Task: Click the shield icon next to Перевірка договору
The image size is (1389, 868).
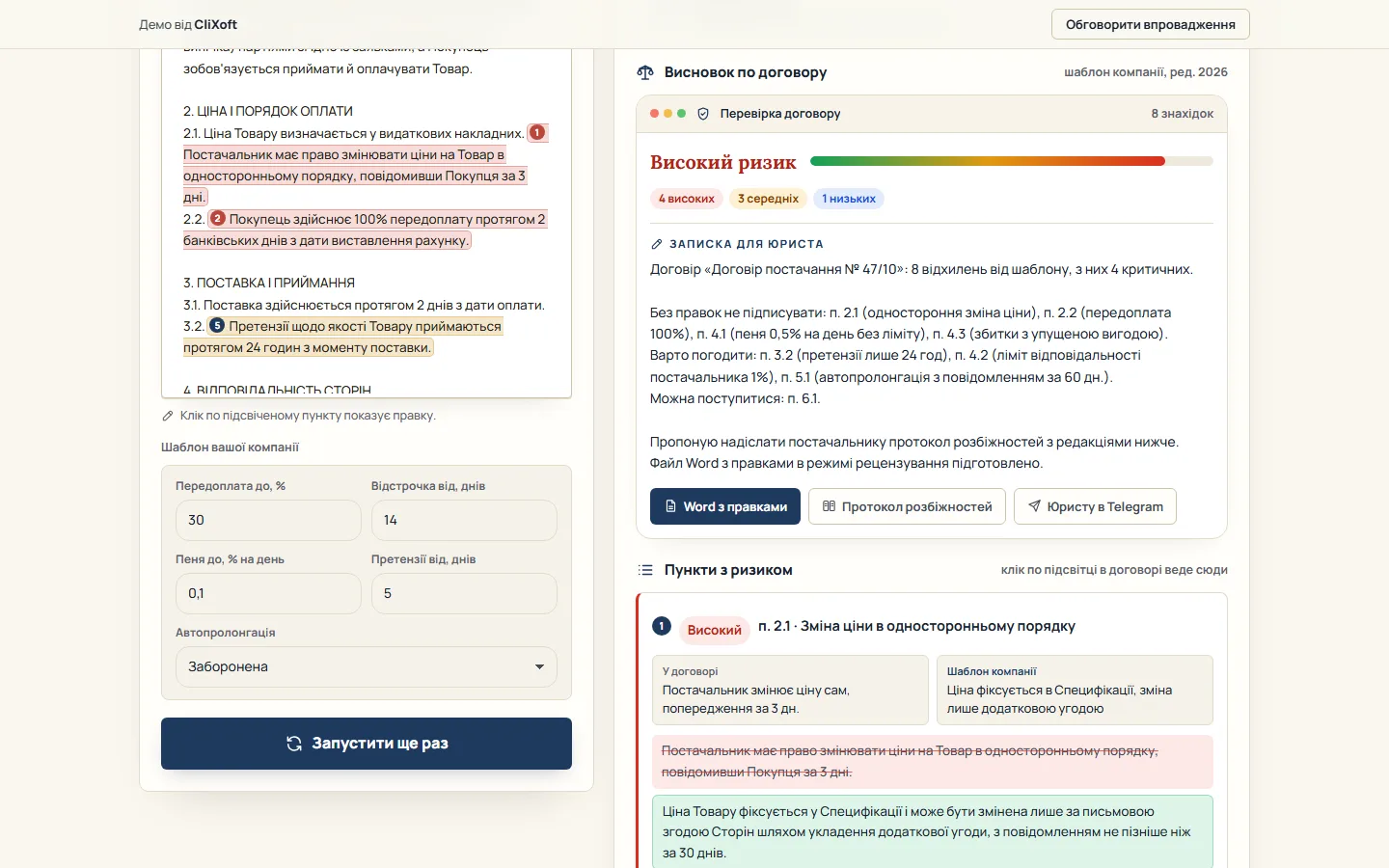Action: [703, 114]
